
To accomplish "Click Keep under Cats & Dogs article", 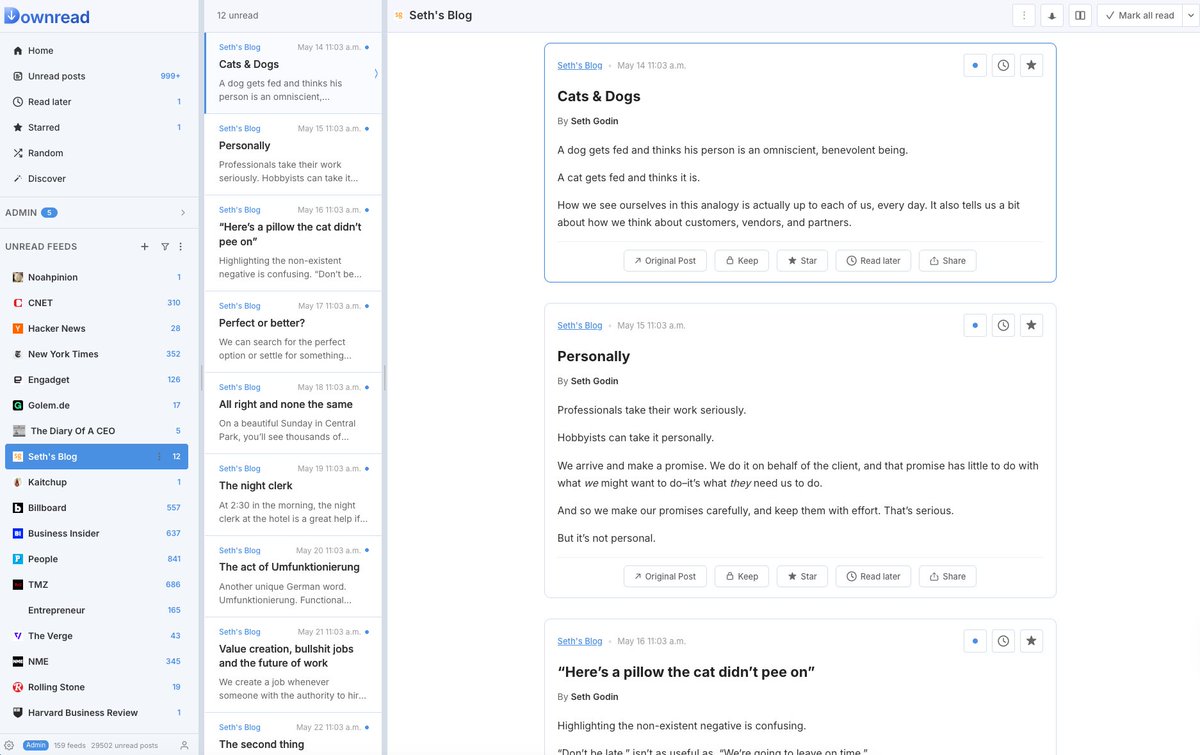I will pyautogui.click(x=742, y=261).
